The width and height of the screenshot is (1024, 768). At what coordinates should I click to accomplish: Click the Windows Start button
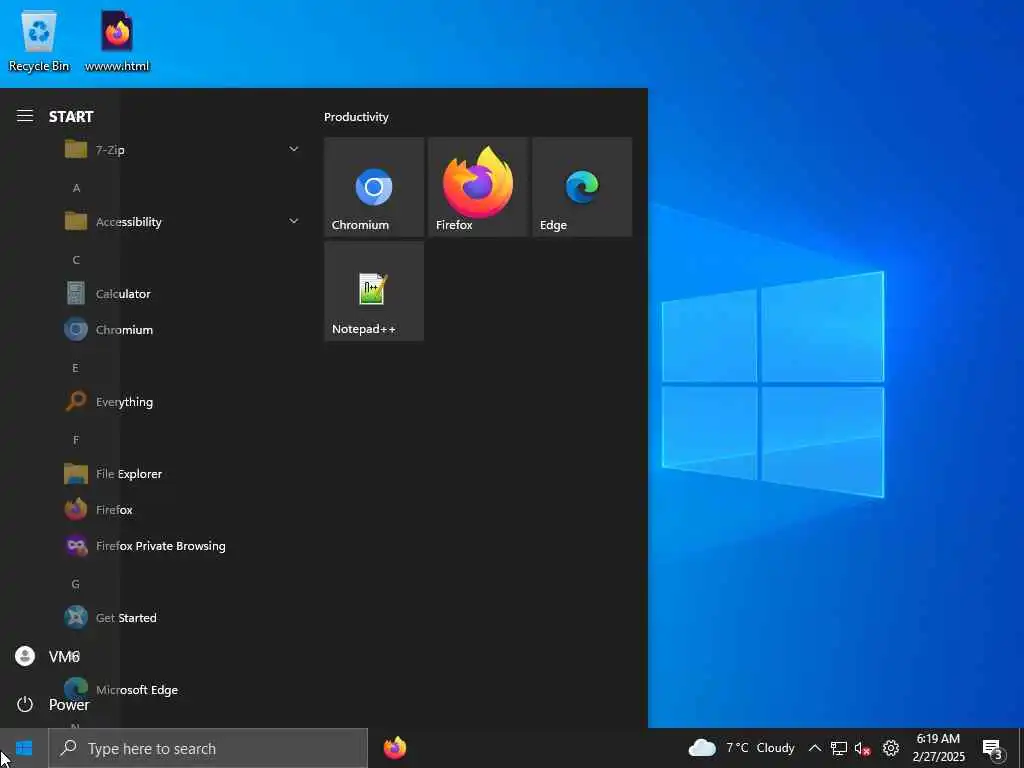pyautogui.click(x=24, y=748)
